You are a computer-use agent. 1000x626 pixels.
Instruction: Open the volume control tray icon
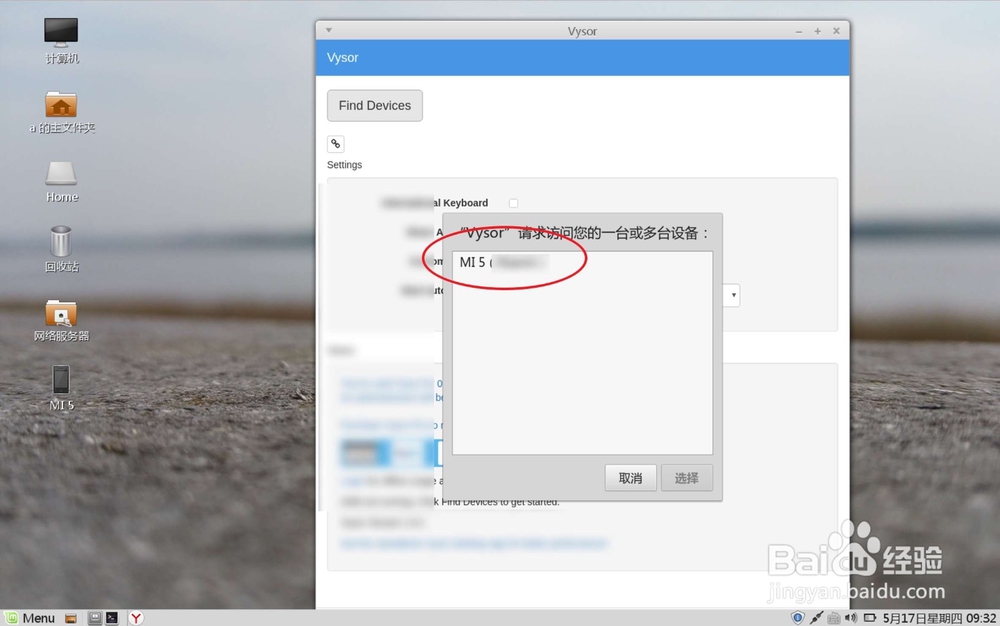coord(851,618)
